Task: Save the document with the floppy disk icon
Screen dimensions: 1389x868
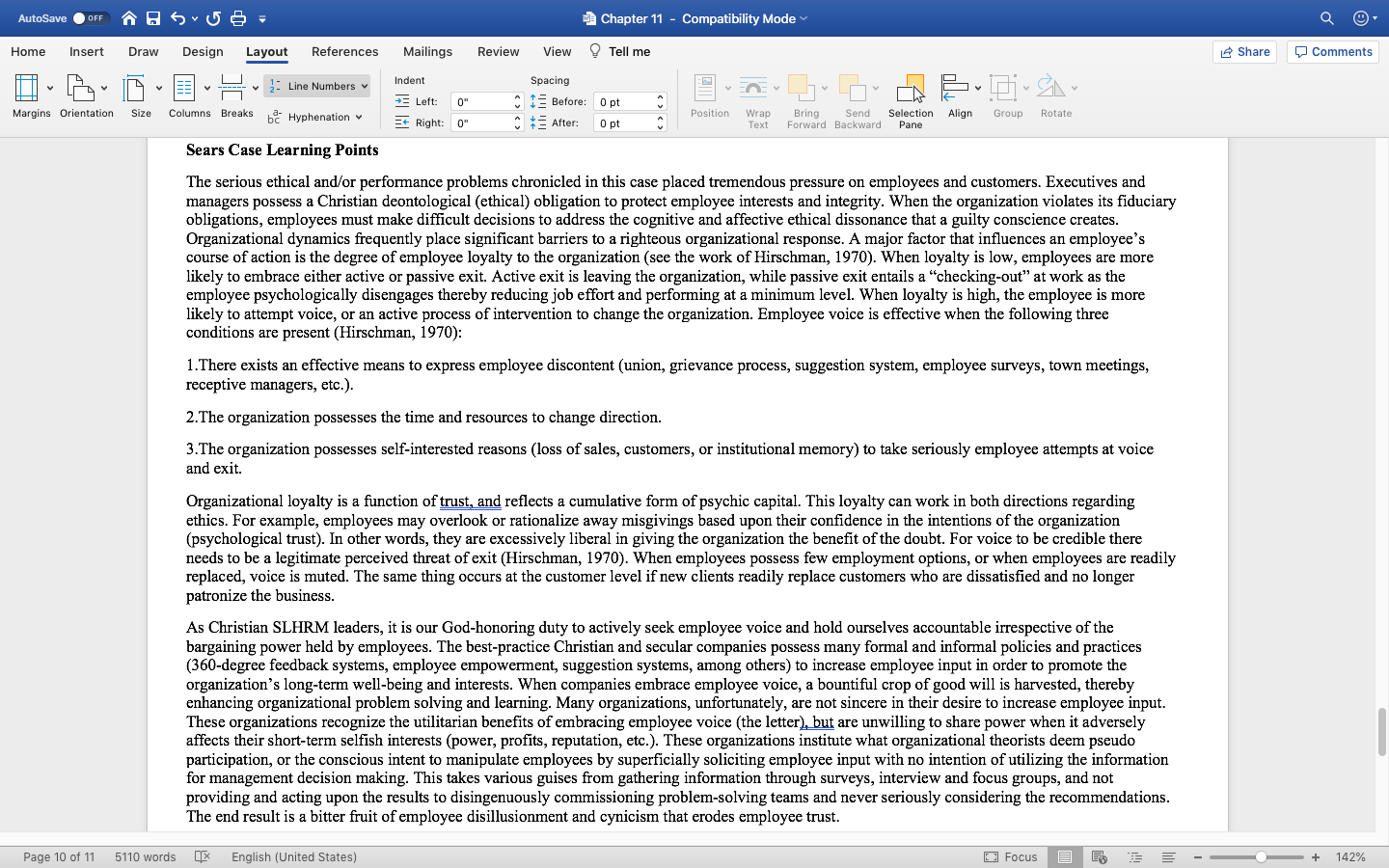Action: pyautogui.click(x=153, y=18)
